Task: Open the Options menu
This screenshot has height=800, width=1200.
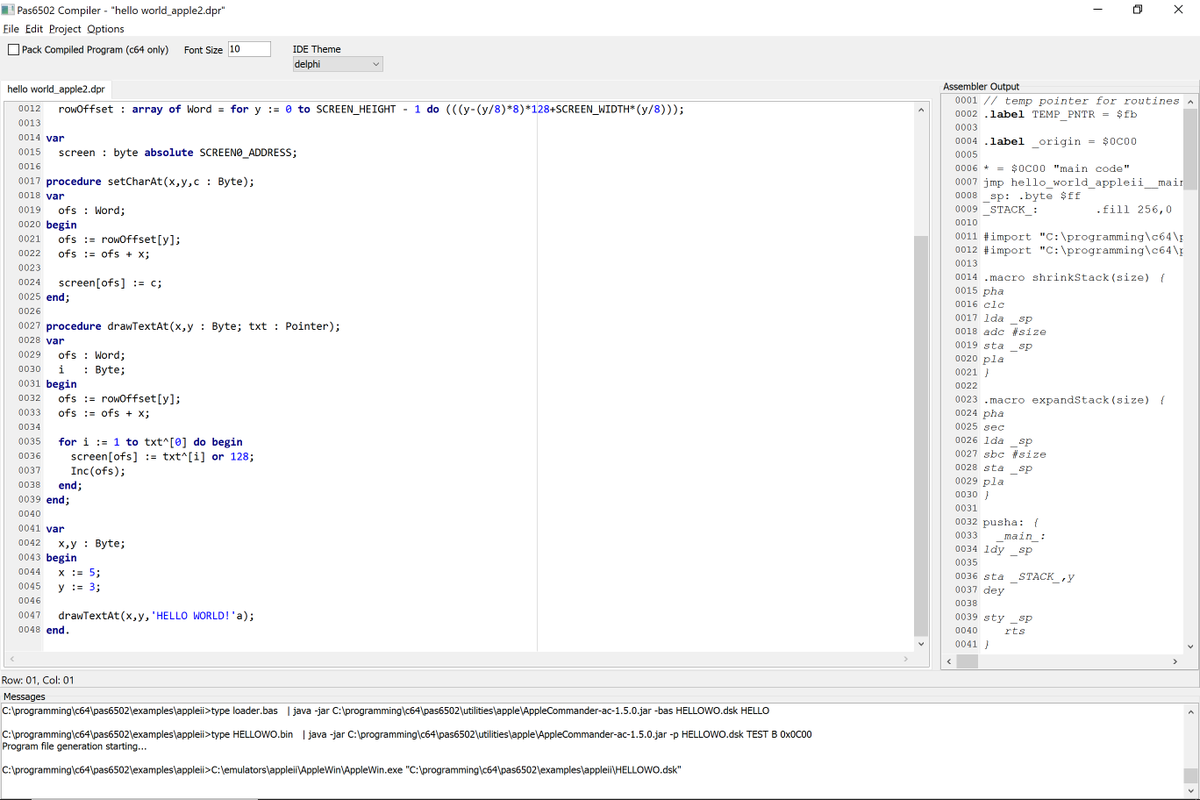Action: click(105, 29)
